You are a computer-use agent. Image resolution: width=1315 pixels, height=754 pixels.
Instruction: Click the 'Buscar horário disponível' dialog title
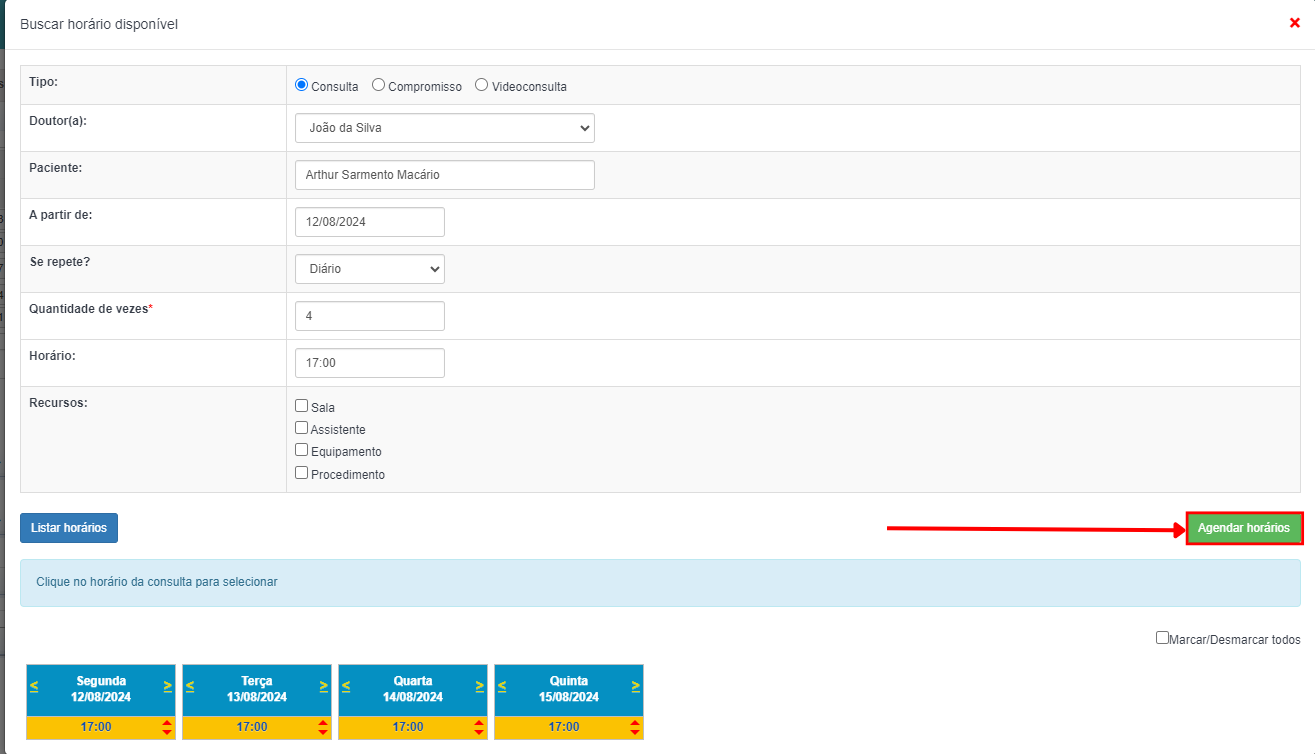(99, 24)
